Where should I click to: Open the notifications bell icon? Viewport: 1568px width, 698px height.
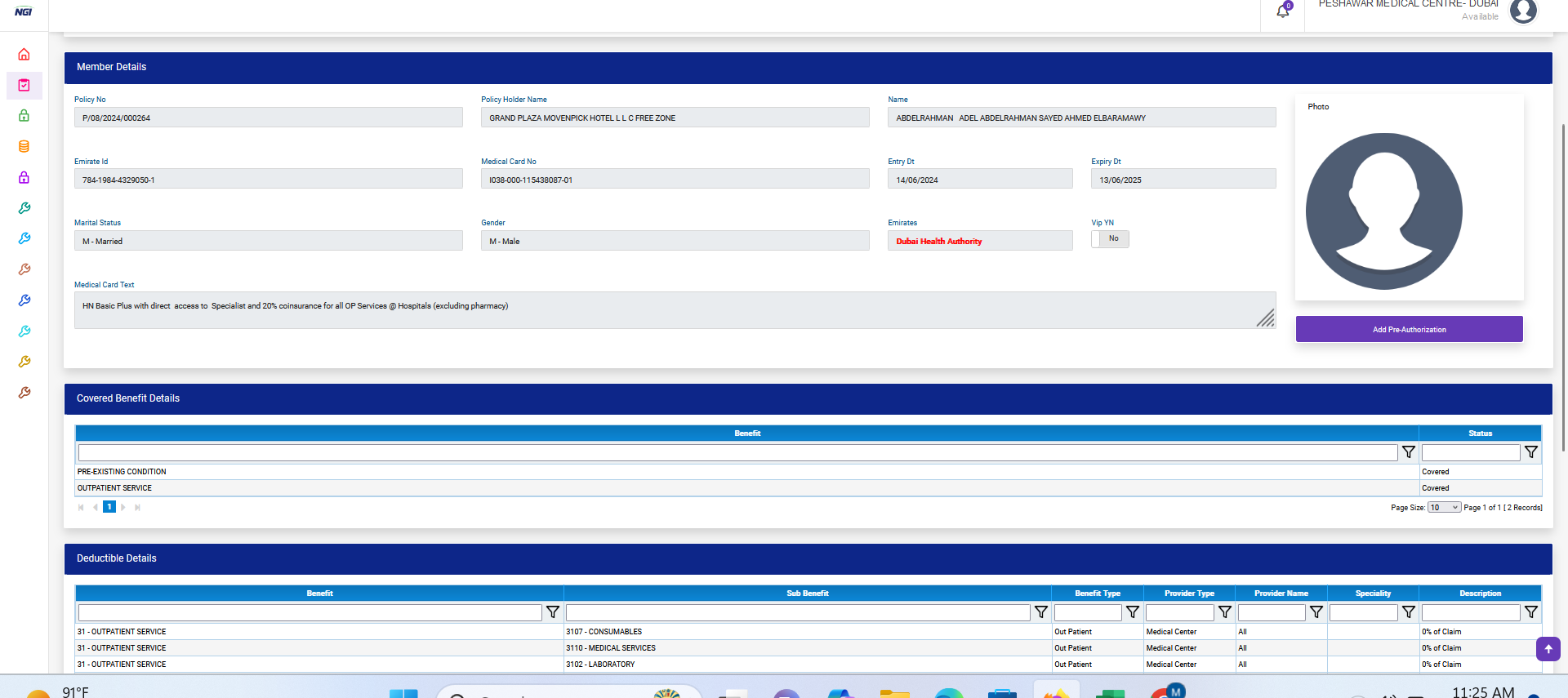pyautogui.click(x=1282, y=11)
